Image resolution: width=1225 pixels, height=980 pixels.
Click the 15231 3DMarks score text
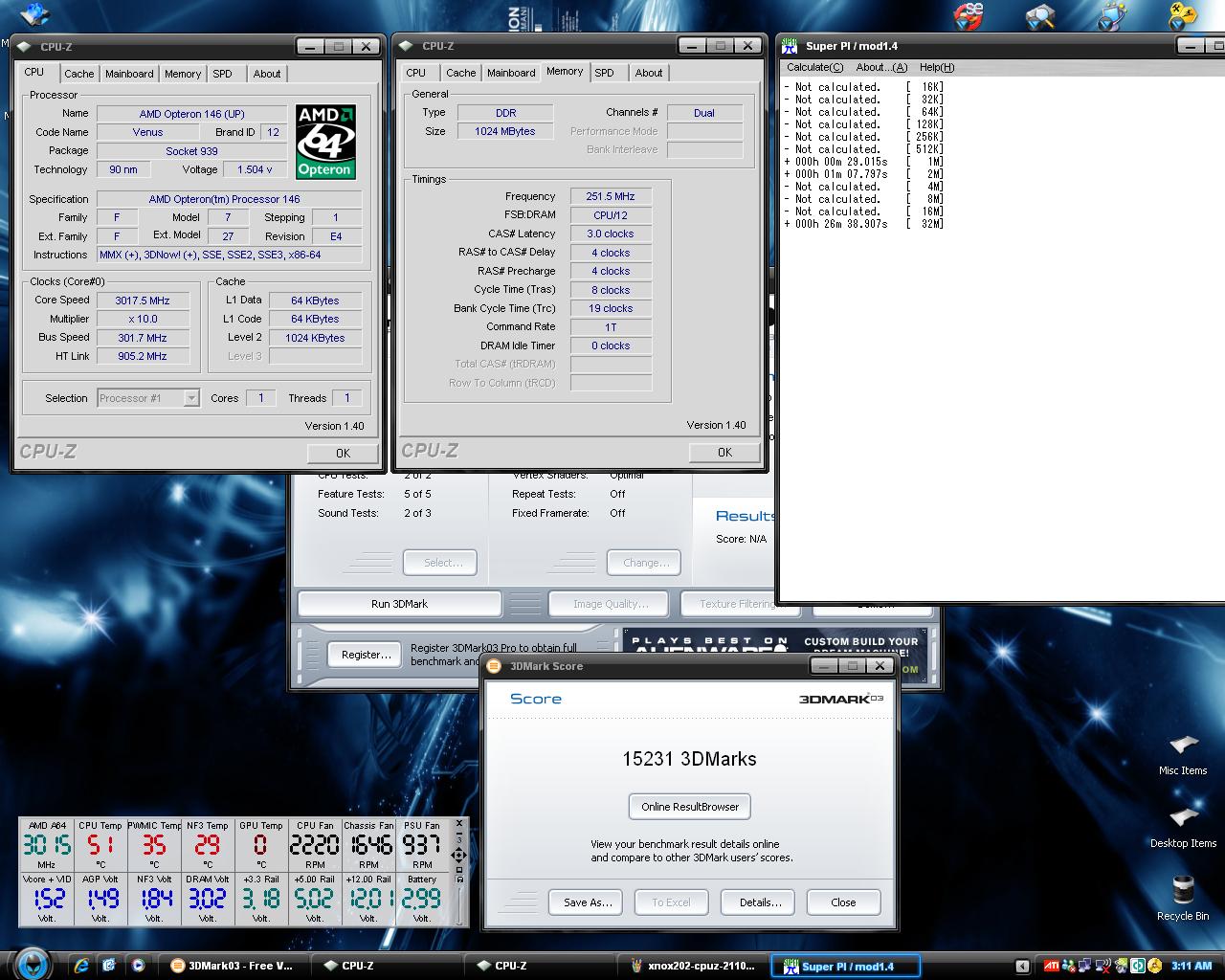(689, 759)
